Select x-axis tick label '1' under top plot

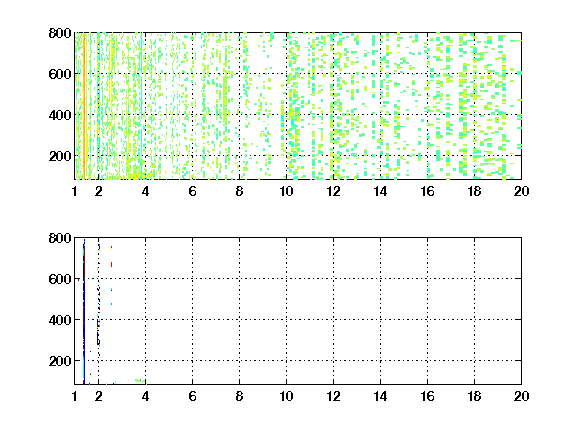click(75, 191)
